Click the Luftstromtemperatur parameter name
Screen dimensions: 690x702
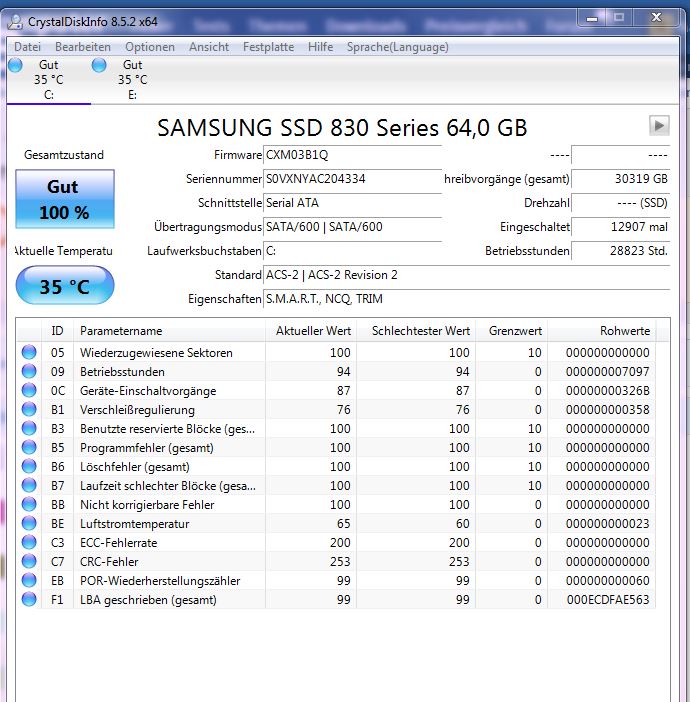pyautogui.click(x=134, y=524)
